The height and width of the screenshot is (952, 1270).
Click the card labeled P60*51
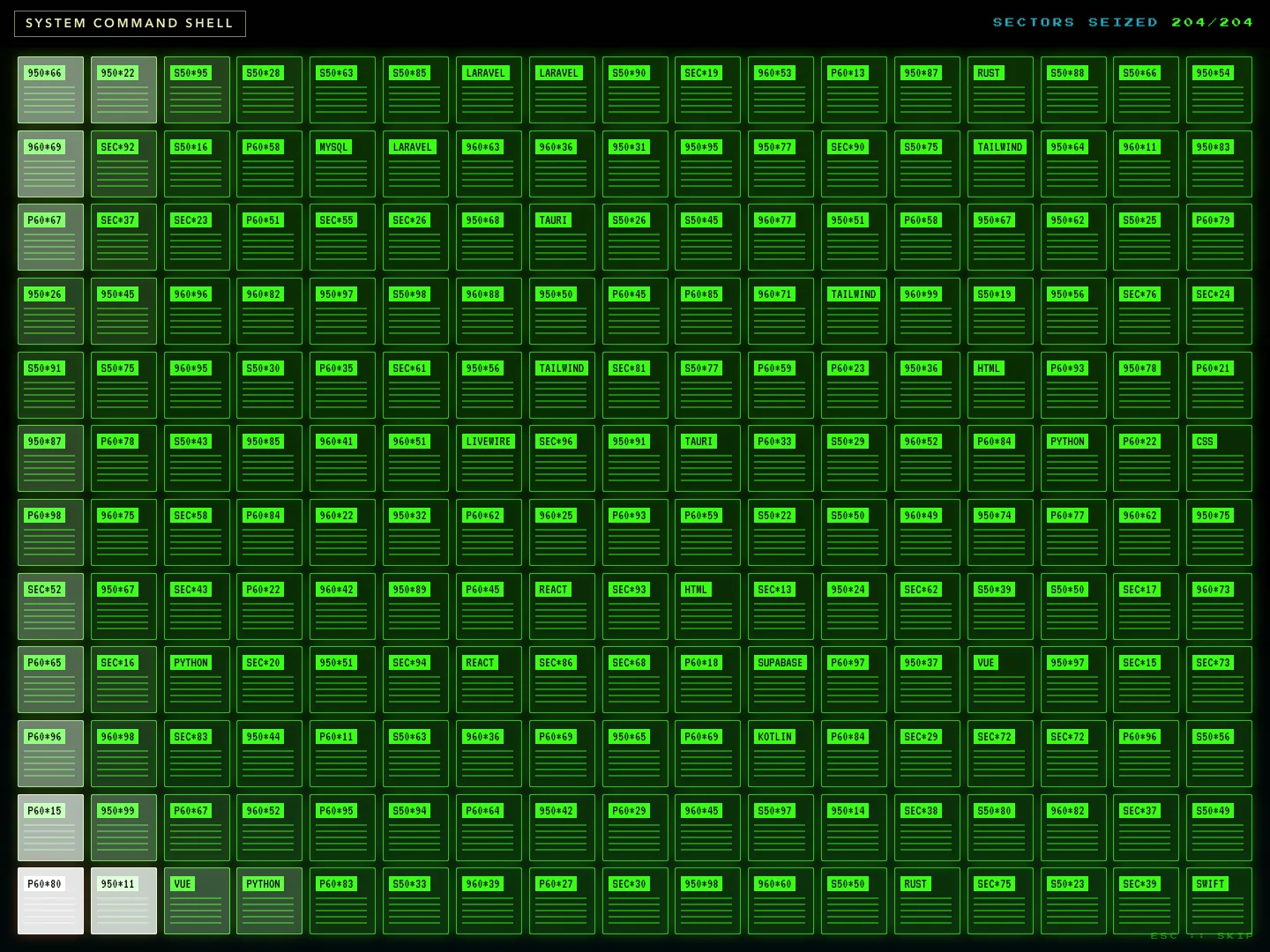coord(269,237)
